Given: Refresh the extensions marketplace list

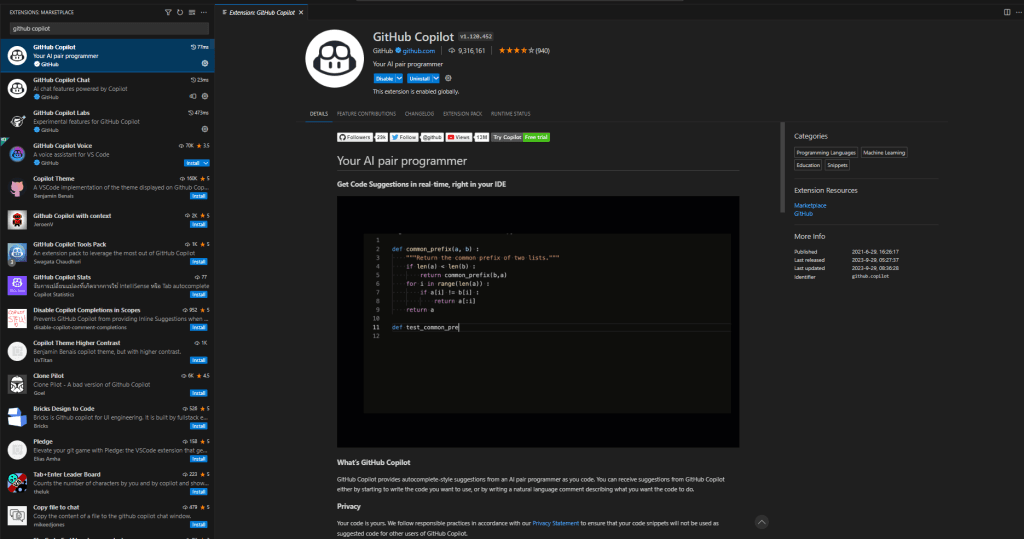Looking at the screenshot, I should tap(180, 12).
